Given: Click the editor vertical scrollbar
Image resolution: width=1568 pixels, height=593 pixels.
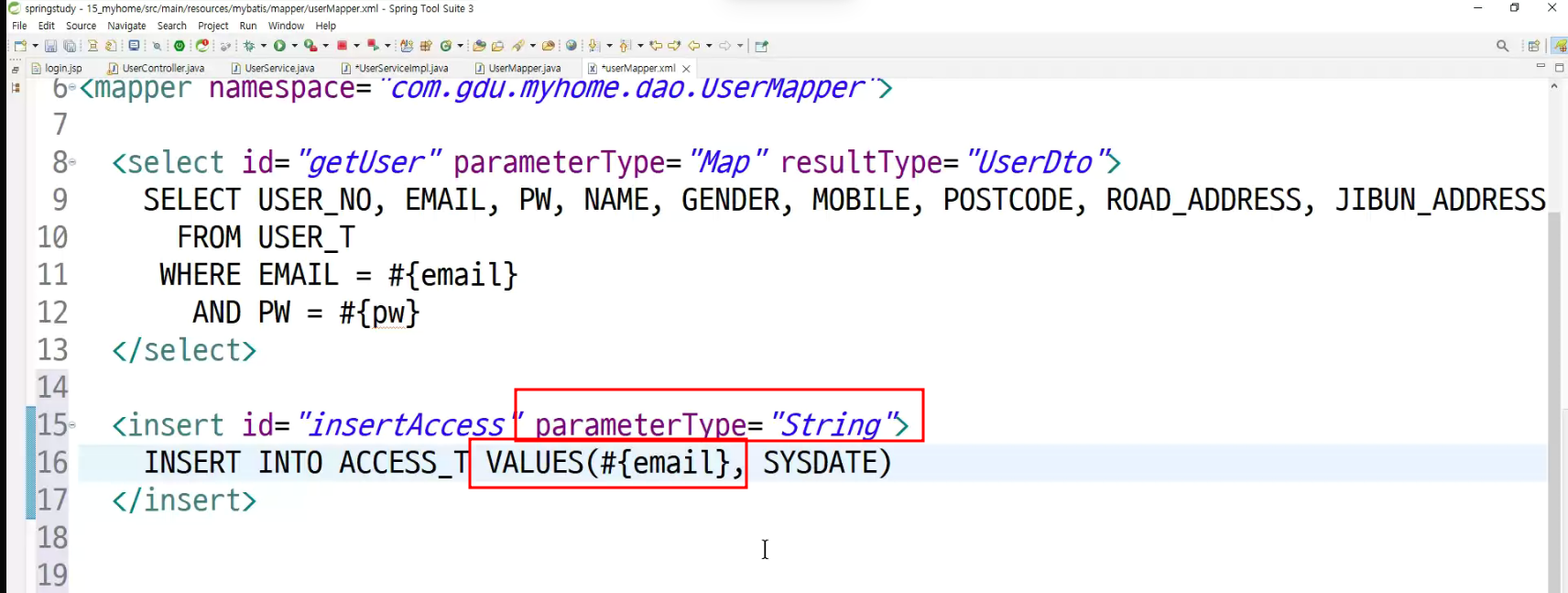Looking at the screenshot, I should coord(1554,402).
